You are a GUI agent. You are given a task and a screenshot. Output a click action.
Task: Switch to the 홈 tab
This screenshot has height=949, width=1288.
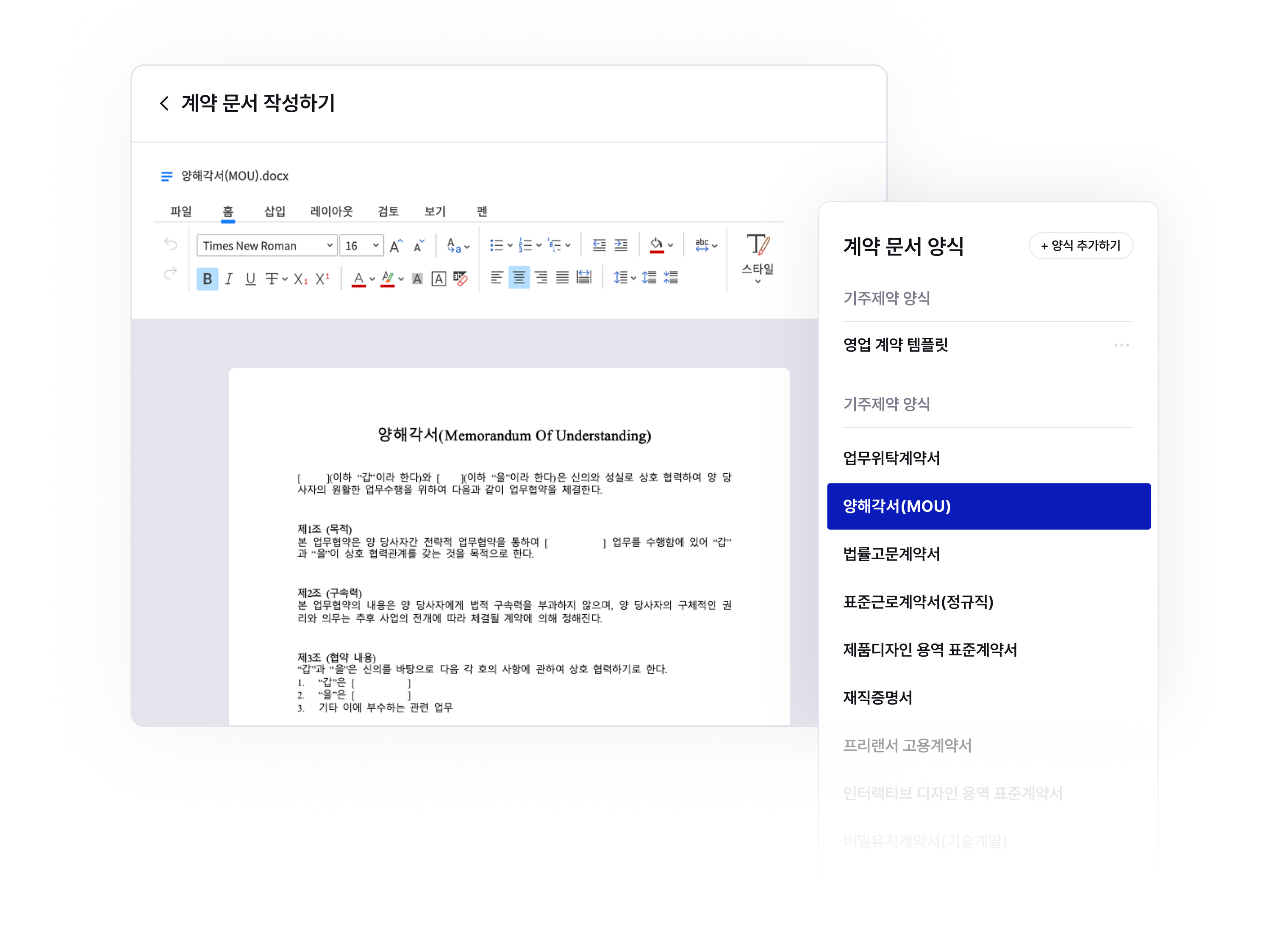pyautogui.click(x=228, y=211)
